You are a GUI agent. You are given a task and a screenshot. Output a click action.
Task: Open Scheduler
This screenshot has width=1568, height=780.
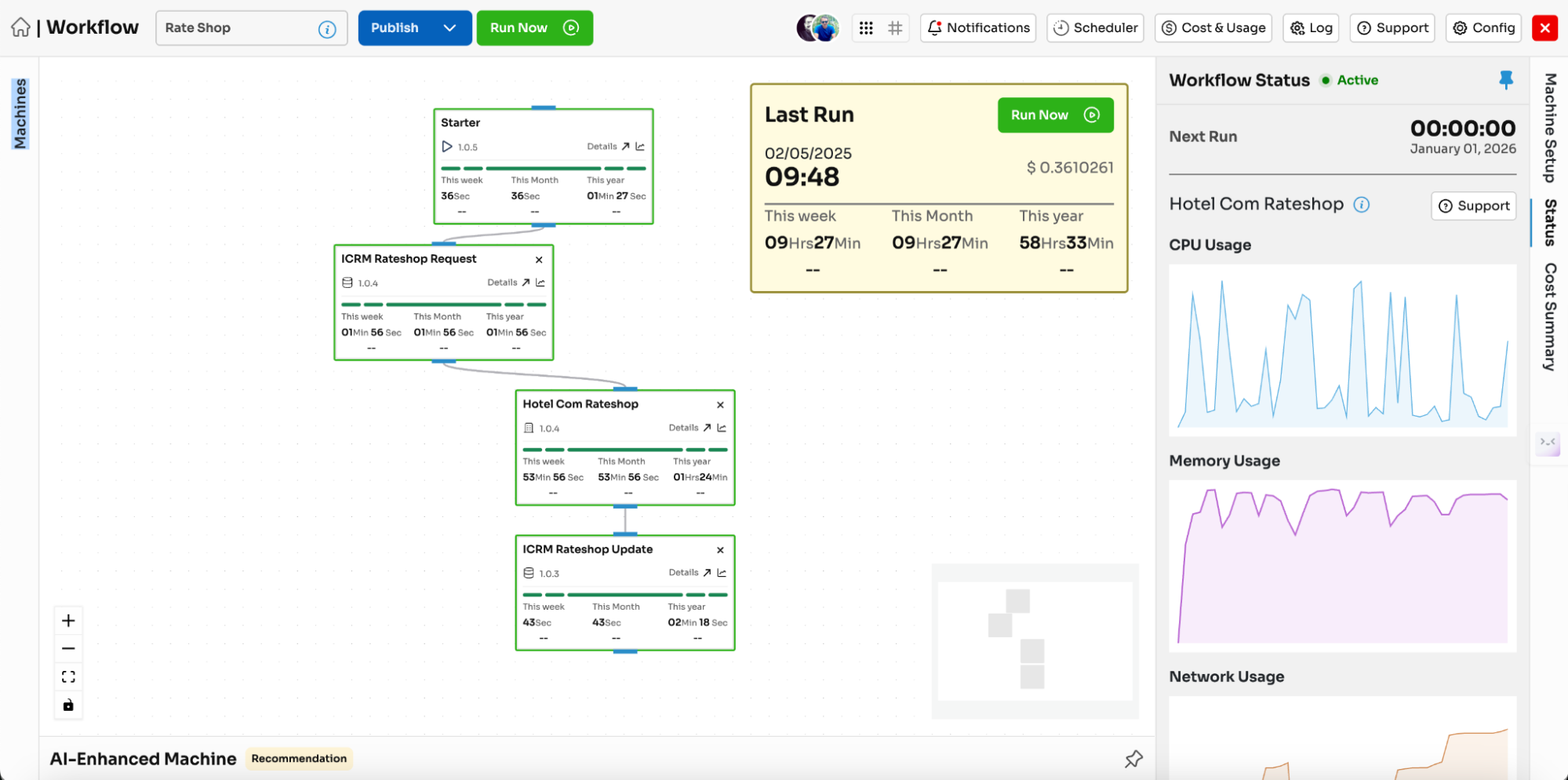pyautogui.click(x=1095, y=28)
